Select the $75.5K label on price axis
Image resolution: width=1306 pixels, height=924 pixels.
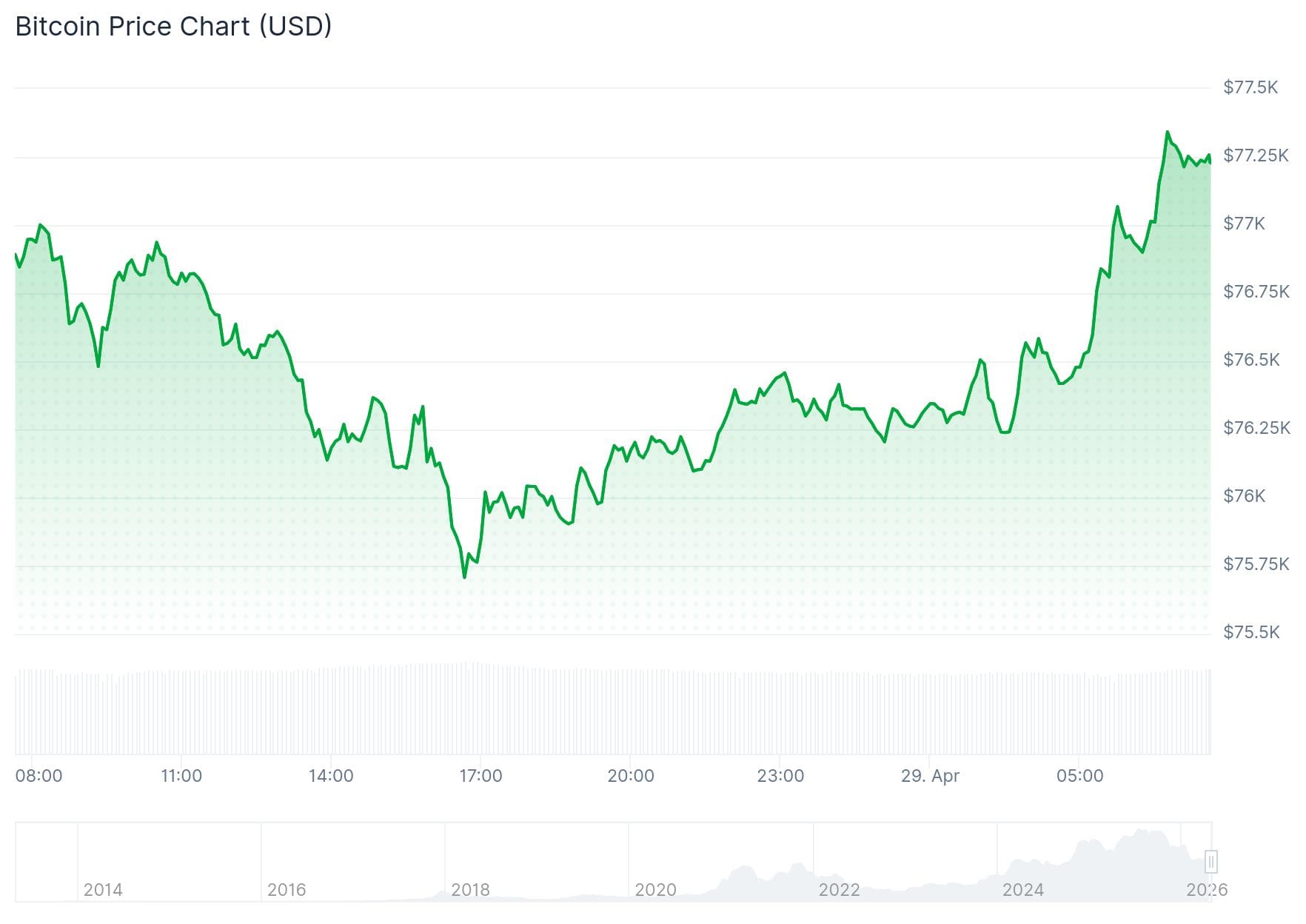point(1251,632)
